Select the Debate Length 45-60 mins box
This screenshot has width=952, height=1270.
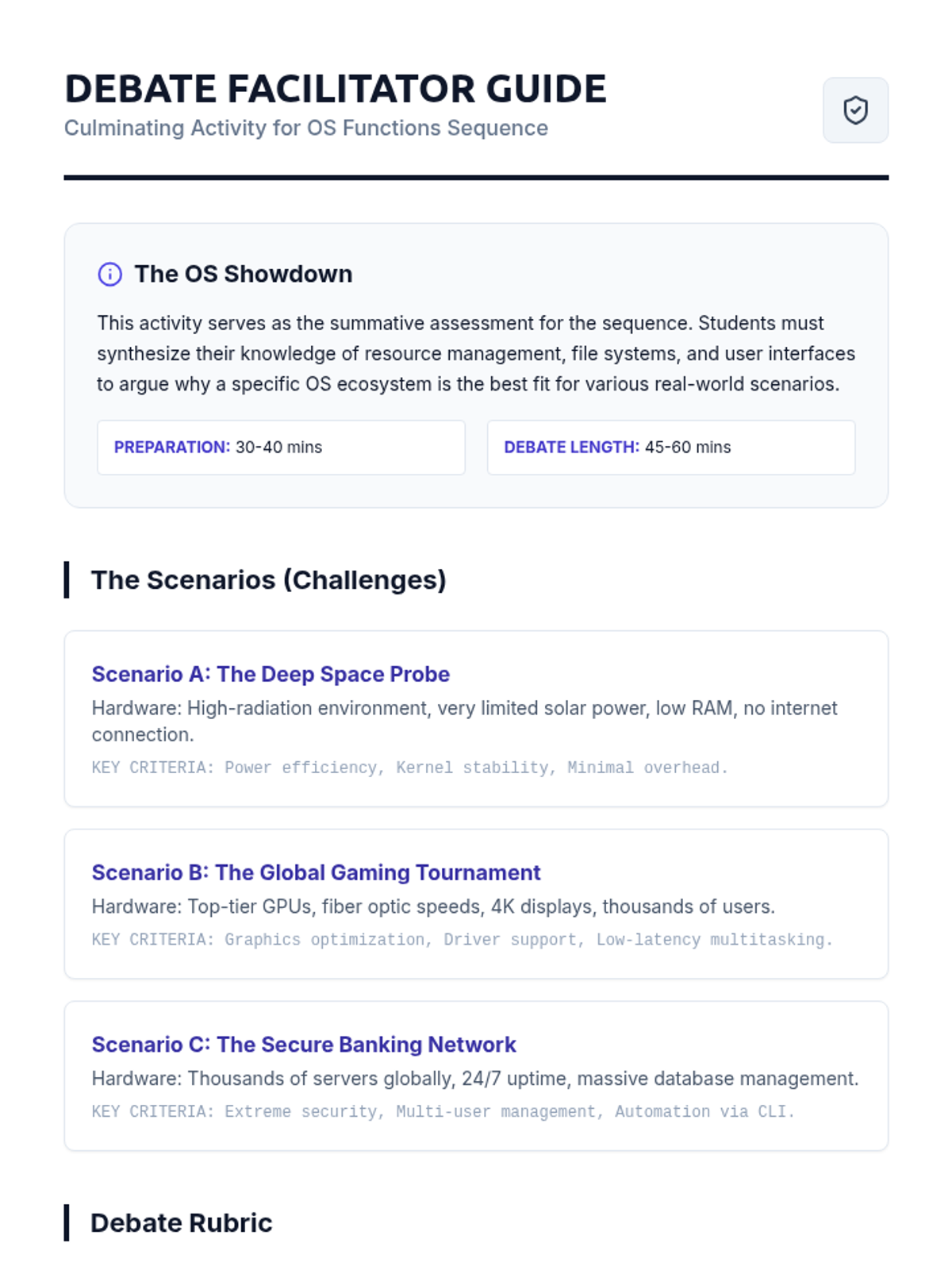(x=671, y=448)
